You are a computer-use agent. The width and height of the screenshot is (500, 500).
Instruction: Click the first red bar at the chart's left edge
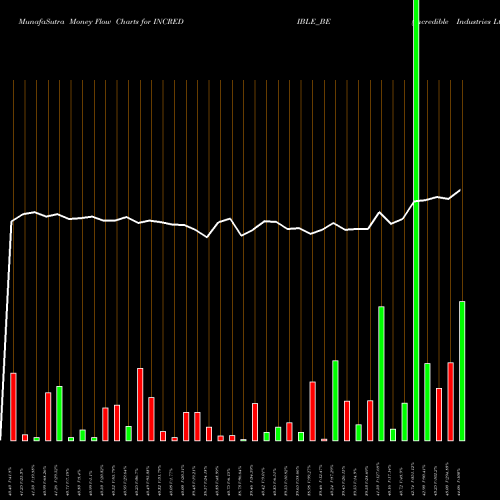click(13, 407)
